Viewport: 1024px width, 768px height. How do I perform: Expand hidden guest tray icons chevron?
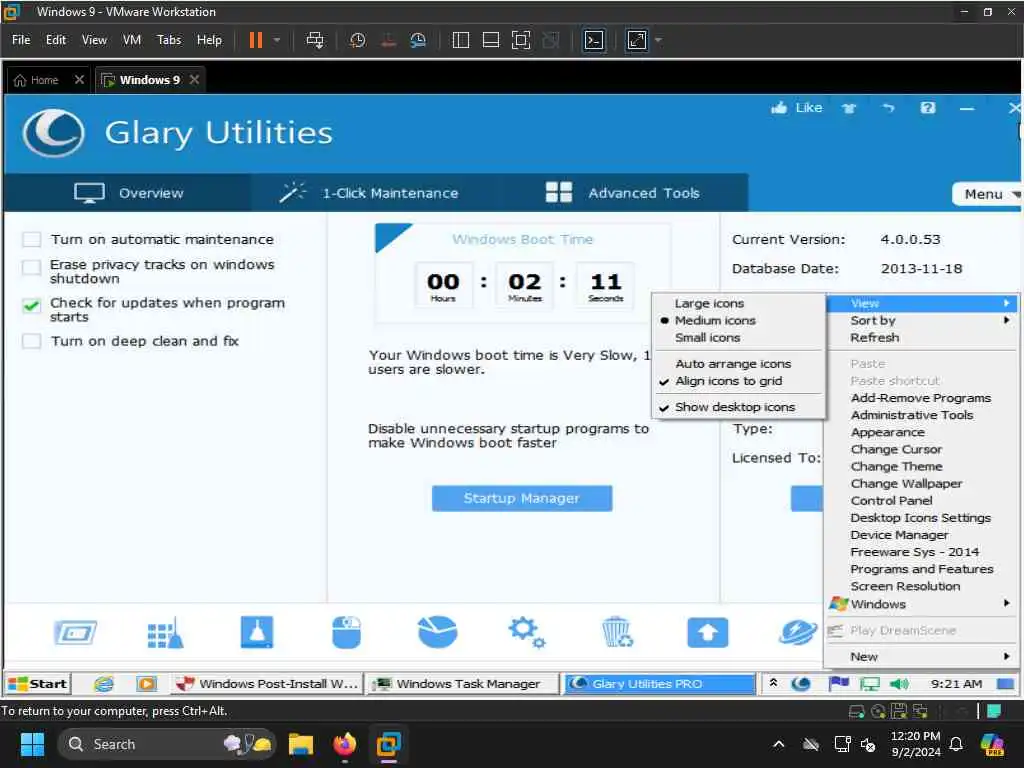click(x=773, y=683)
